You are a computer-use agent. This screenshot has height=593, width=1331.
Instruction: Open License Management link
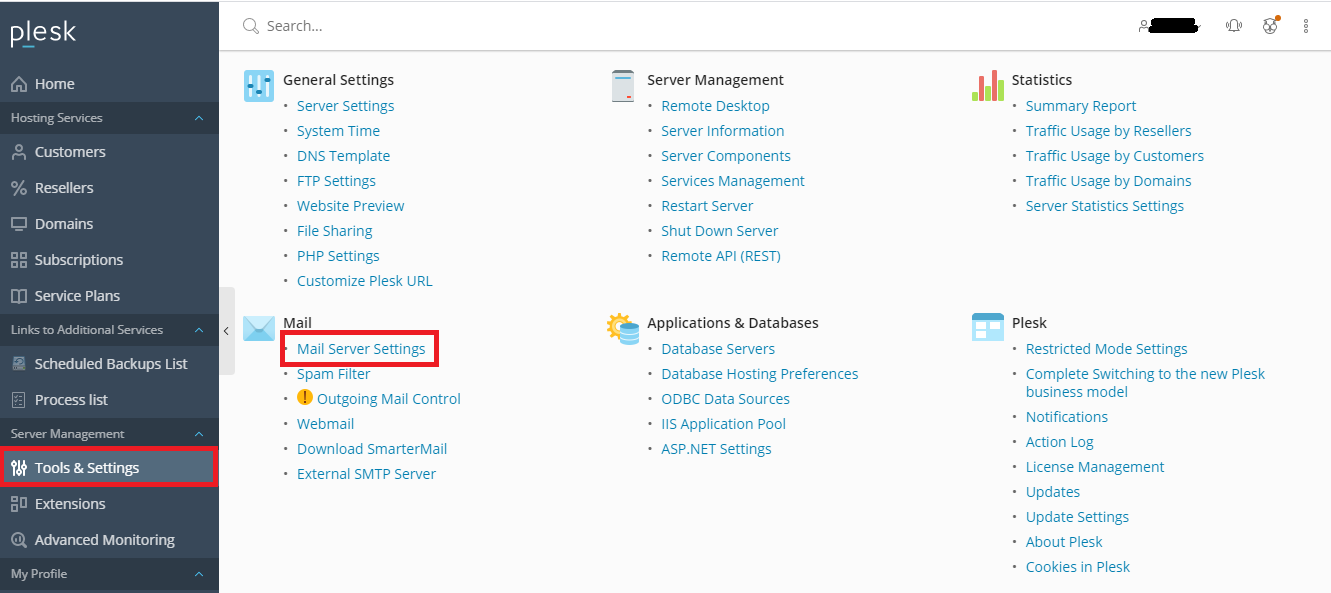[1095, 467]
